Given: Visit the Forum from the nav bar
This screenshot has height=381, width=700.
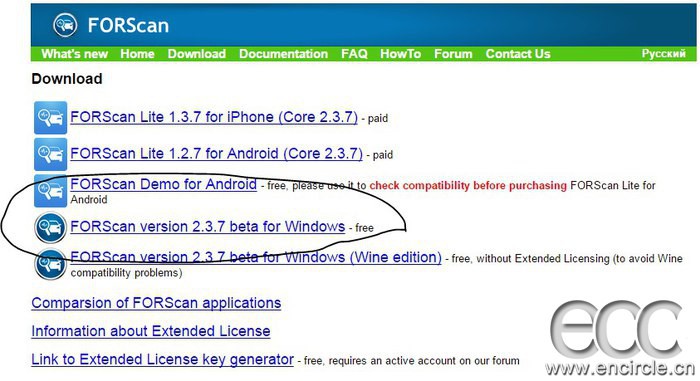Looking at the screenshot, I should [x=453, y=54].
